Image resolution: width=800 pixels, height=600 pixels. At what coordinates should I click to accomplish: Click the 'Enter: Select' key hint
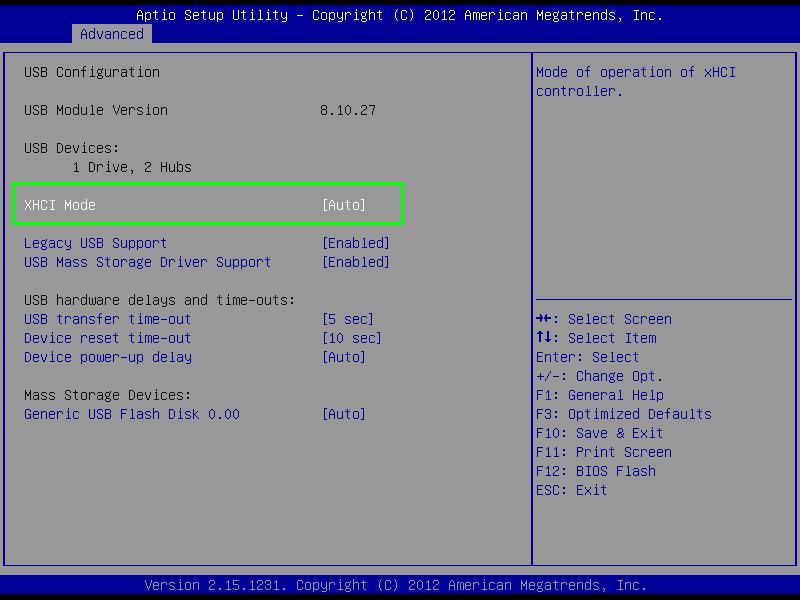tap(587, 357)
